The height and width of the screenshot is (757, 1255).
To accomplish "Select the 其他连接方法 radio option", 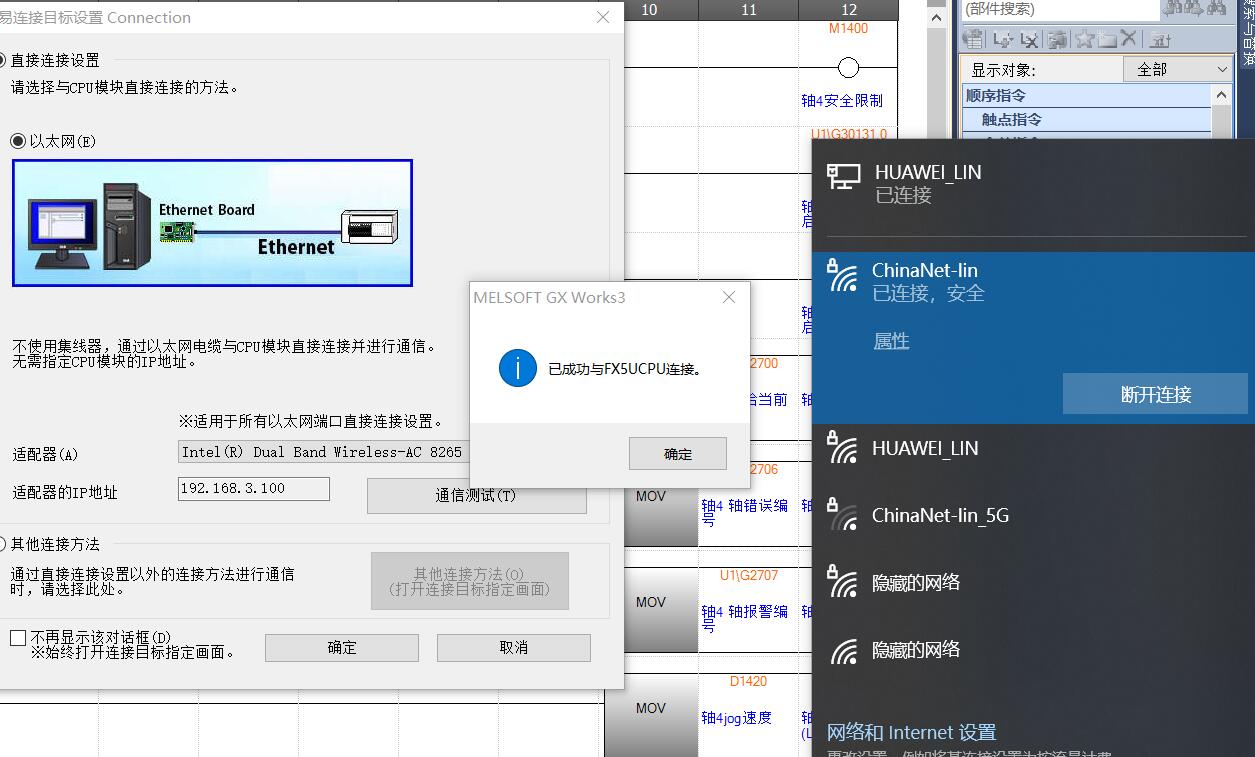I will pyautogui.click(x=3, y=544).
